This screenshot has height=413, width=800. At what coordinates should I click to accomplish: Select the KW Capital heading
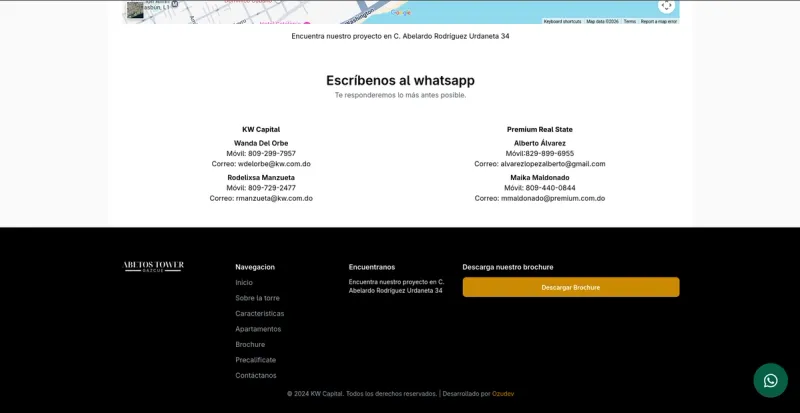[261, 129]
